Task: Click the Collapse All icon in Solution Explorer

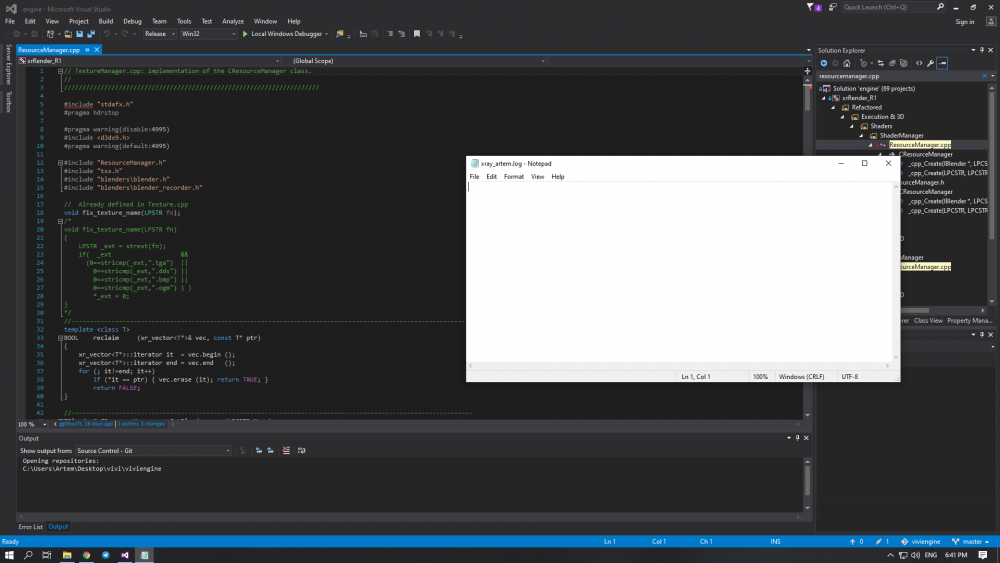Action: tap(893, 63)
